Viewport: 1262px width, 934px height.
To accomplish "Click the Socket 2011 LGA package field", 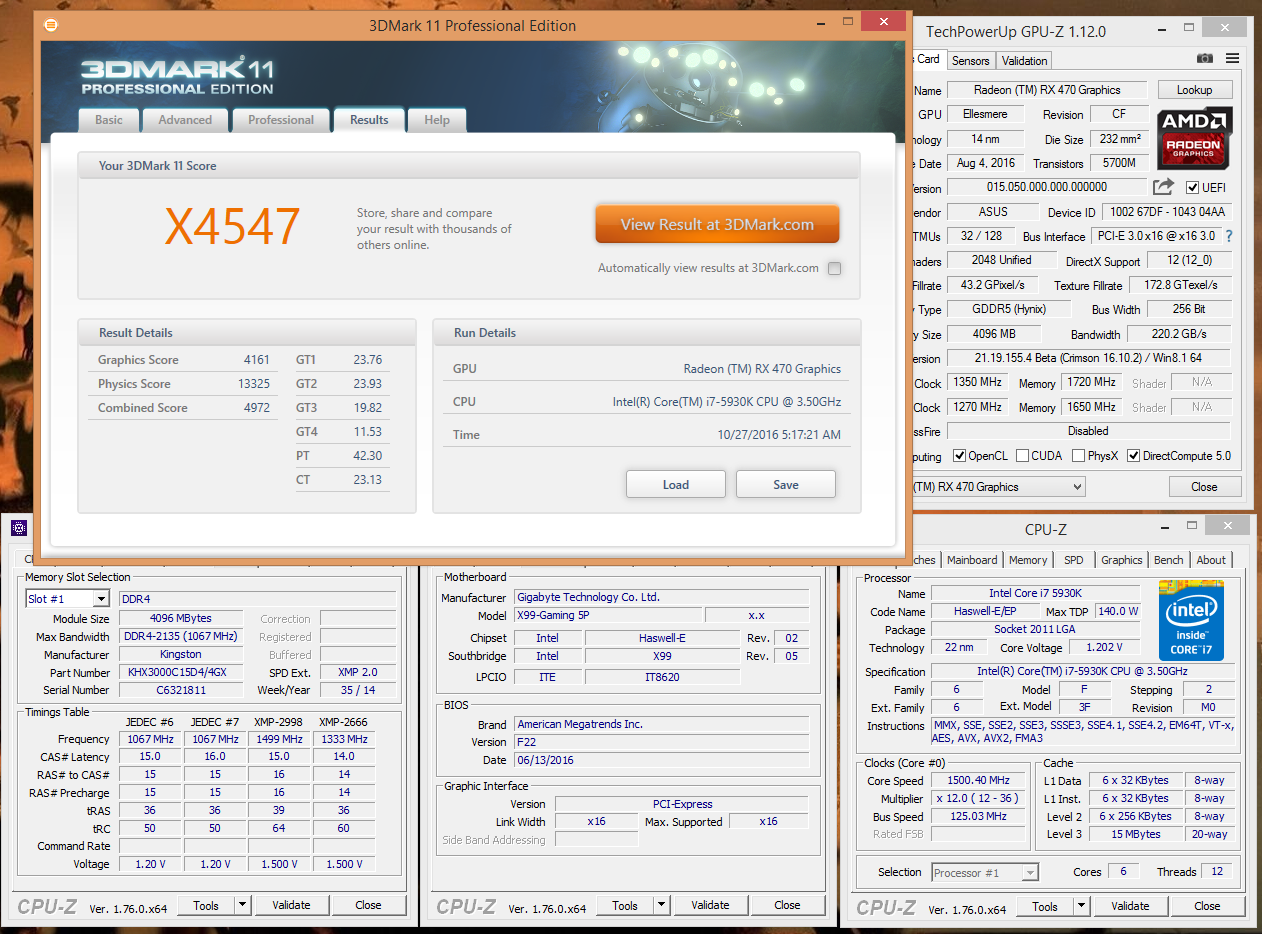I will (1036, 630).
